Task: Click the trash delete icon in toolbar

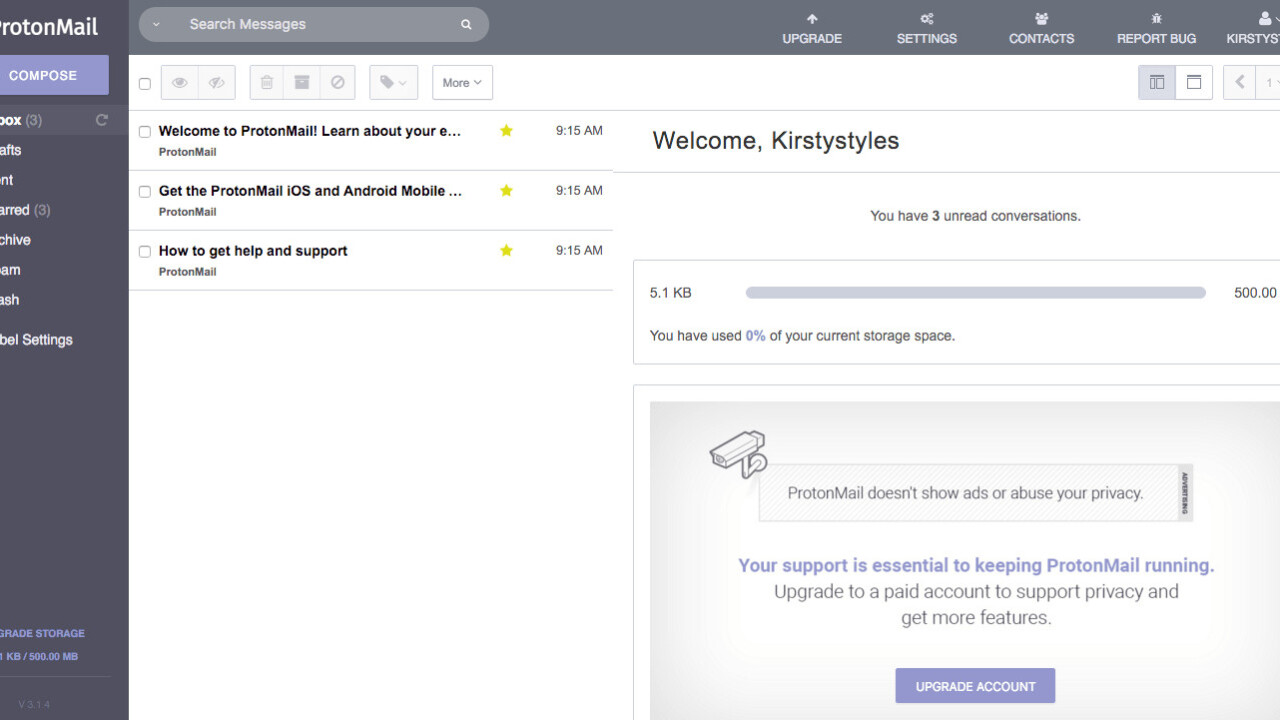Action: 266,83
